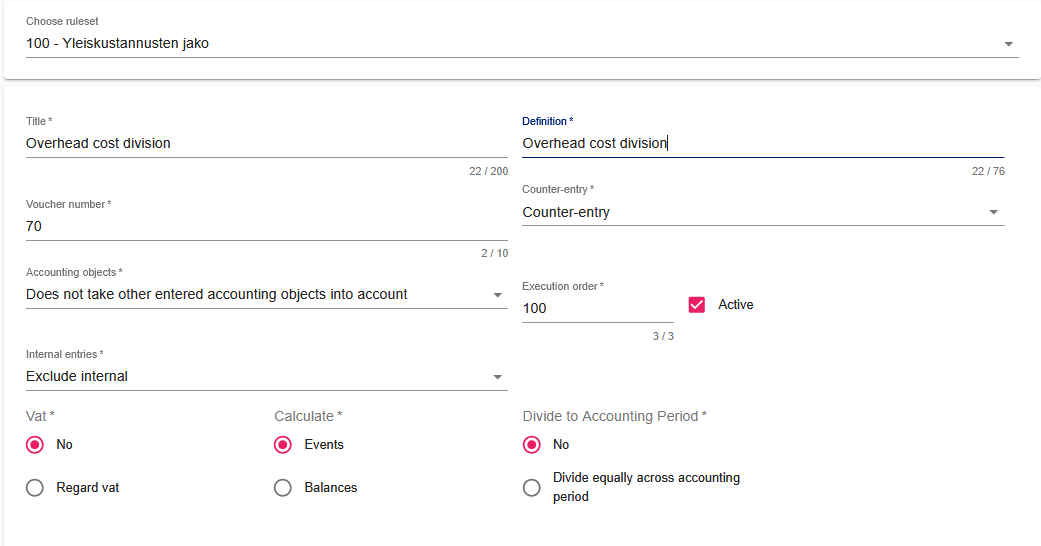The image size is (1041, 546).
Task: Choose Balances under Calculate
Action: (x=283, y=488)
